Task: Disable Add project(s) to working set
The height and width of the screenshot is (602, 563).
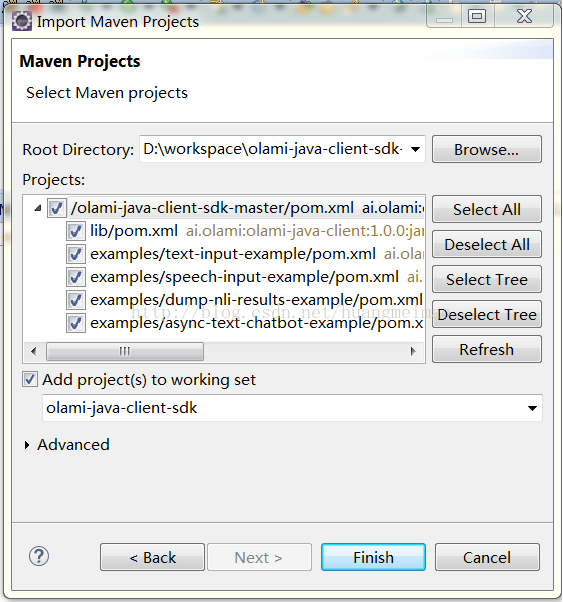Action: [x=30, y=380]
